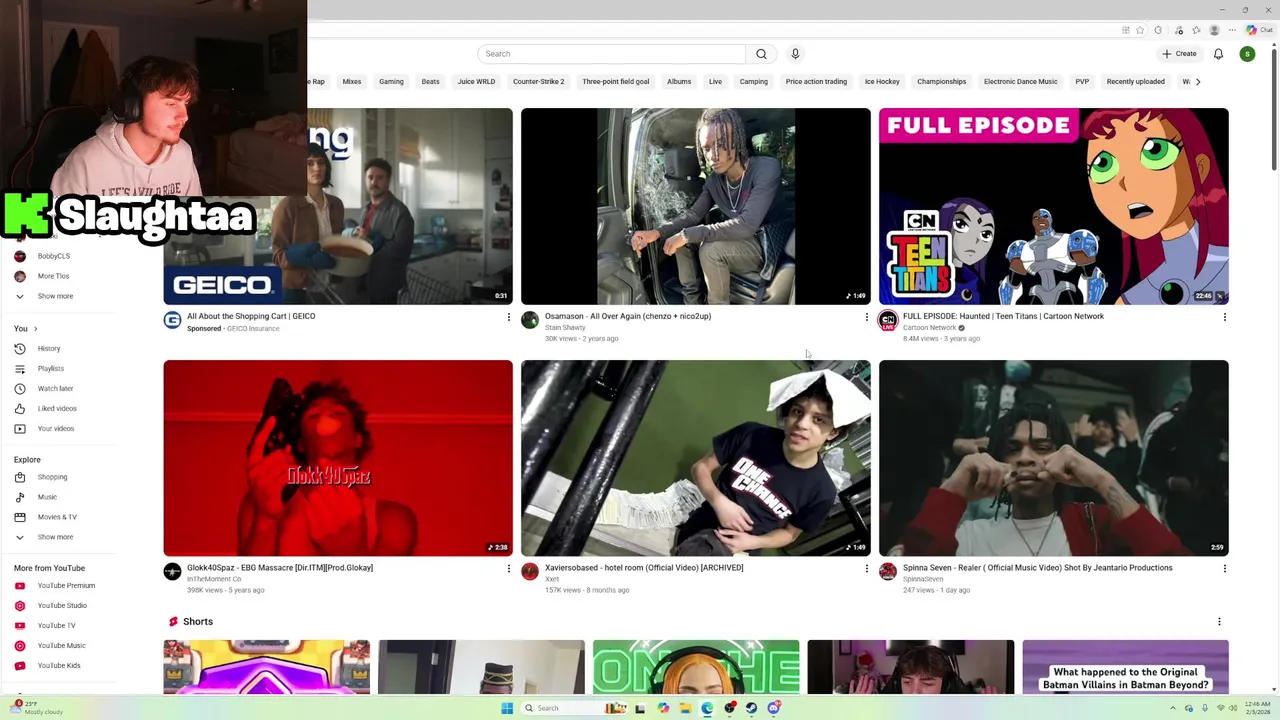Viewport: 1280px width, 720px height.
Task: Click the Create button
Action: (x=1179, y=54)
